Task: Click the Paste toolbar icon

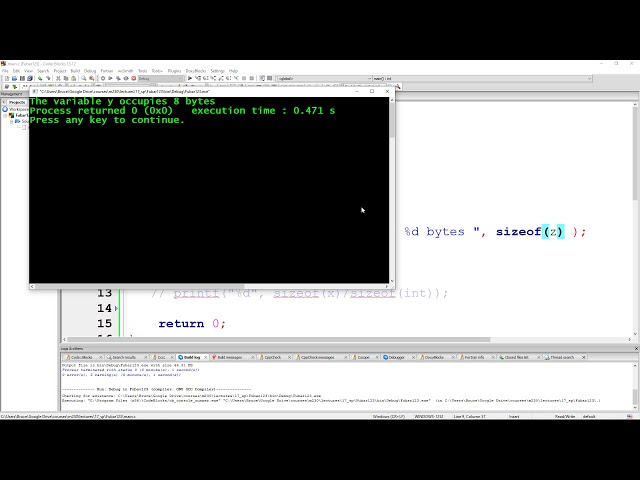Action: [x=73, y=78]
